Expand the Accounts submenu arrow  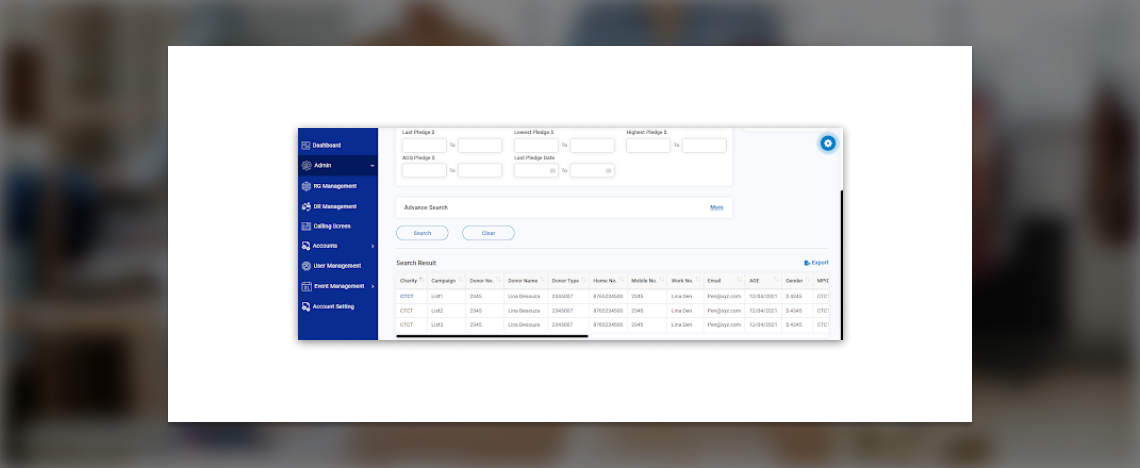(x=373, y=246)
